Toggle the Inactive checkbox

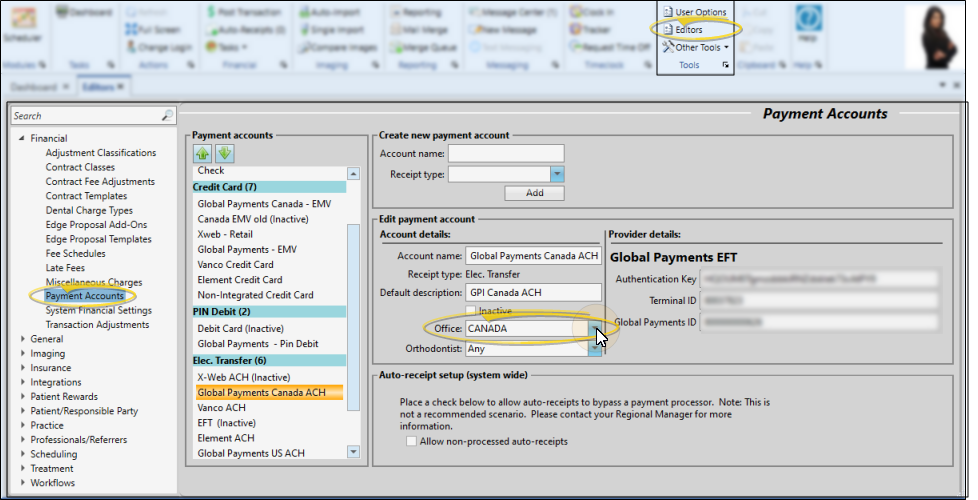coord(473,311)
